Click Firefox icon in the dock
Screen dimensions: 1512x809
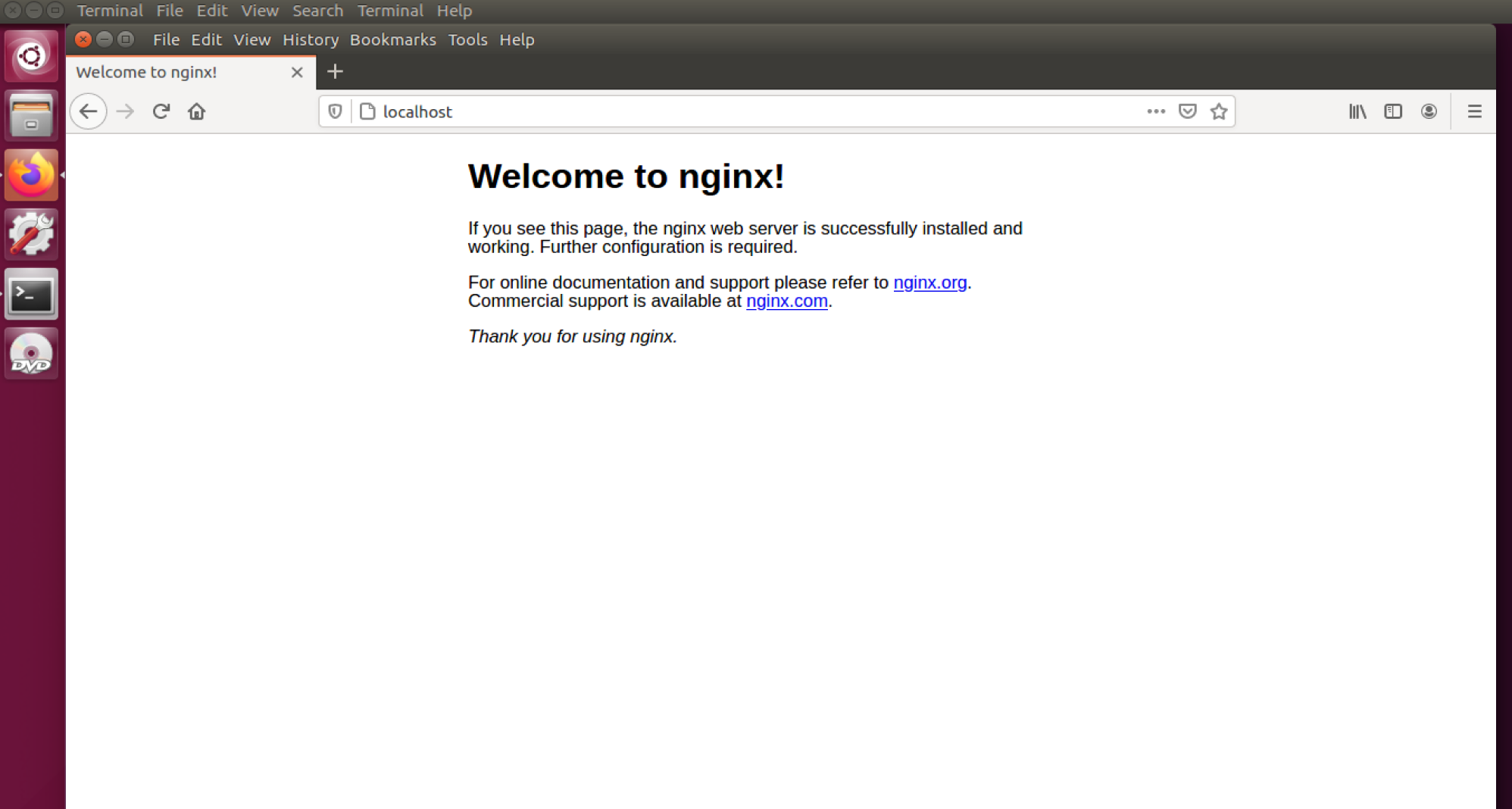click(x=31, y=175)
